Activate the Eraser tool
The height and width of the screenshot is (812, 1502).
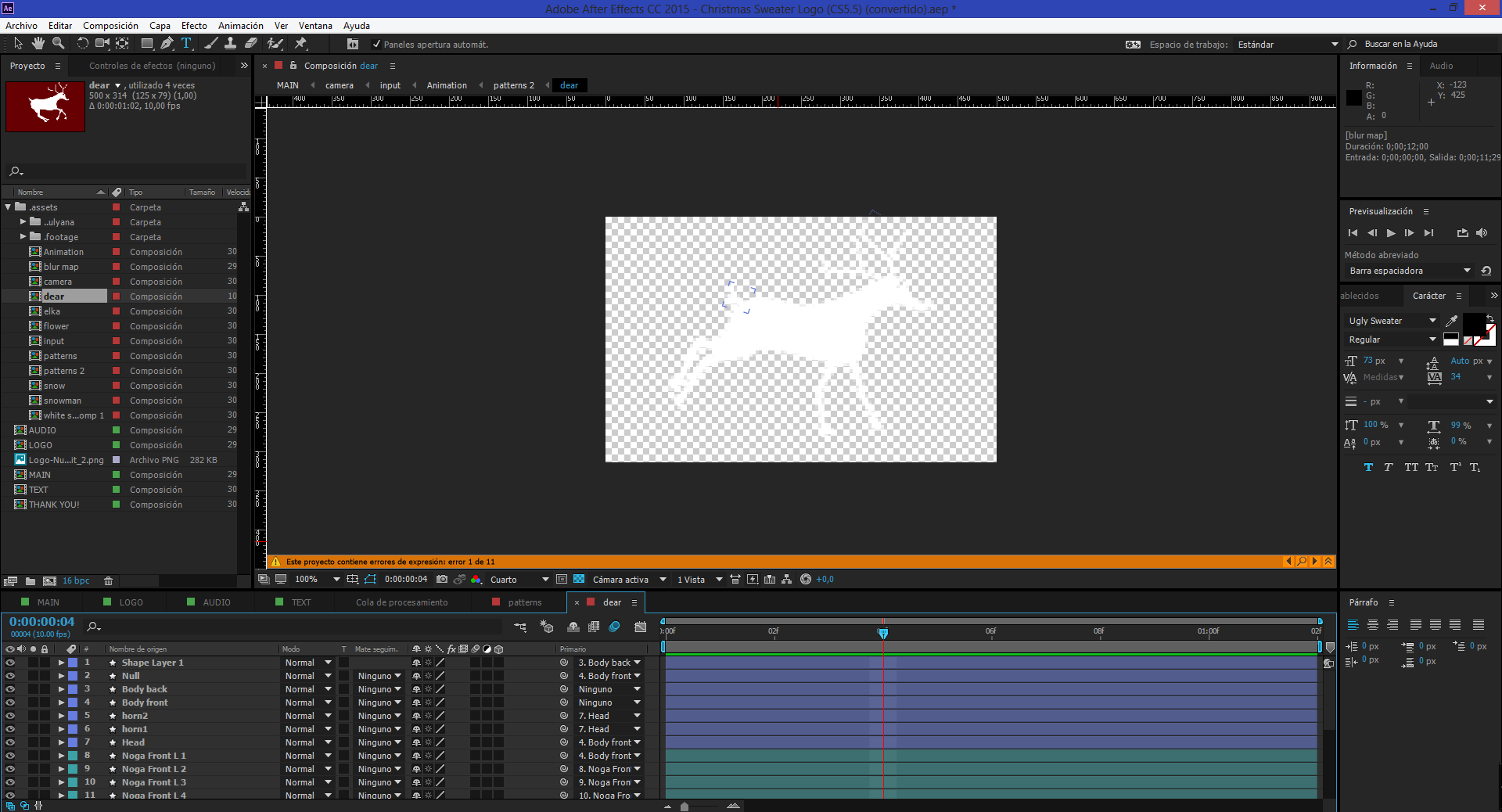pyautogui.click(x=251, y=44)
